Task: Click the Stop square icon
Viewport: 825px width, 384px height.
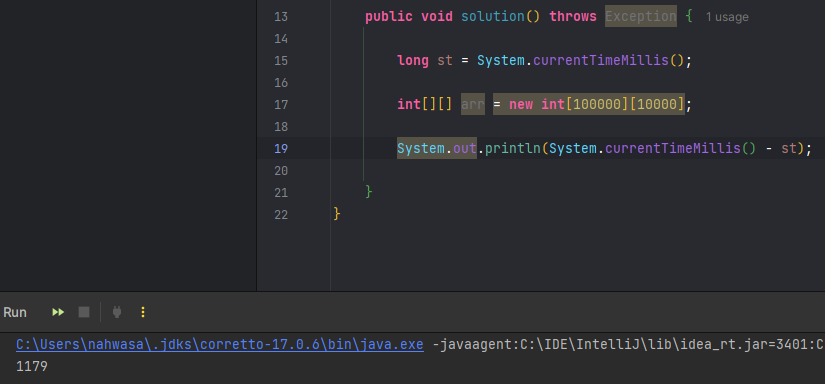Action: pyautogui.click(x=84, y=312)
